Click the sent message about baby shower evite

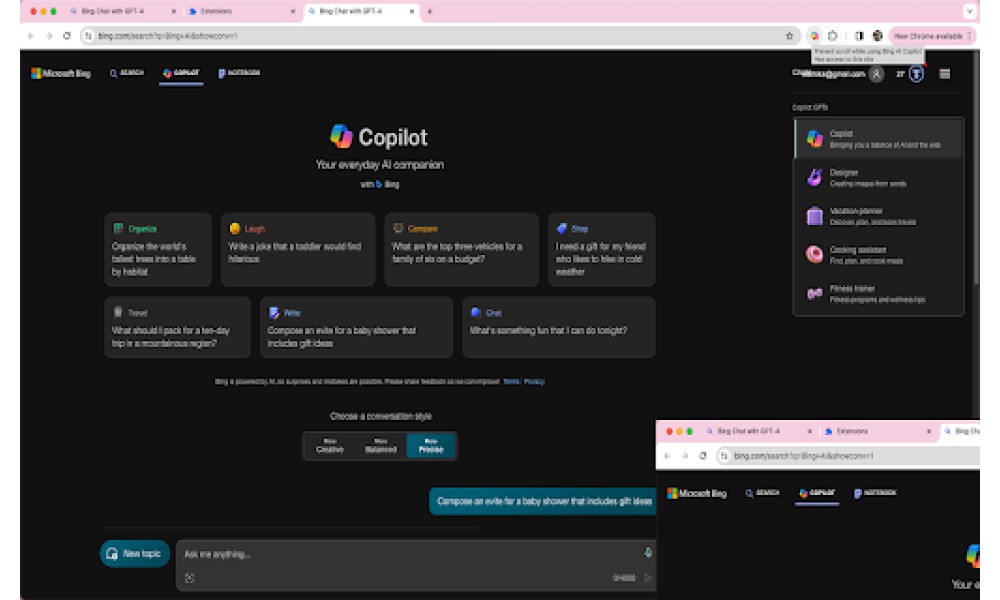click(x=543, y=501)
